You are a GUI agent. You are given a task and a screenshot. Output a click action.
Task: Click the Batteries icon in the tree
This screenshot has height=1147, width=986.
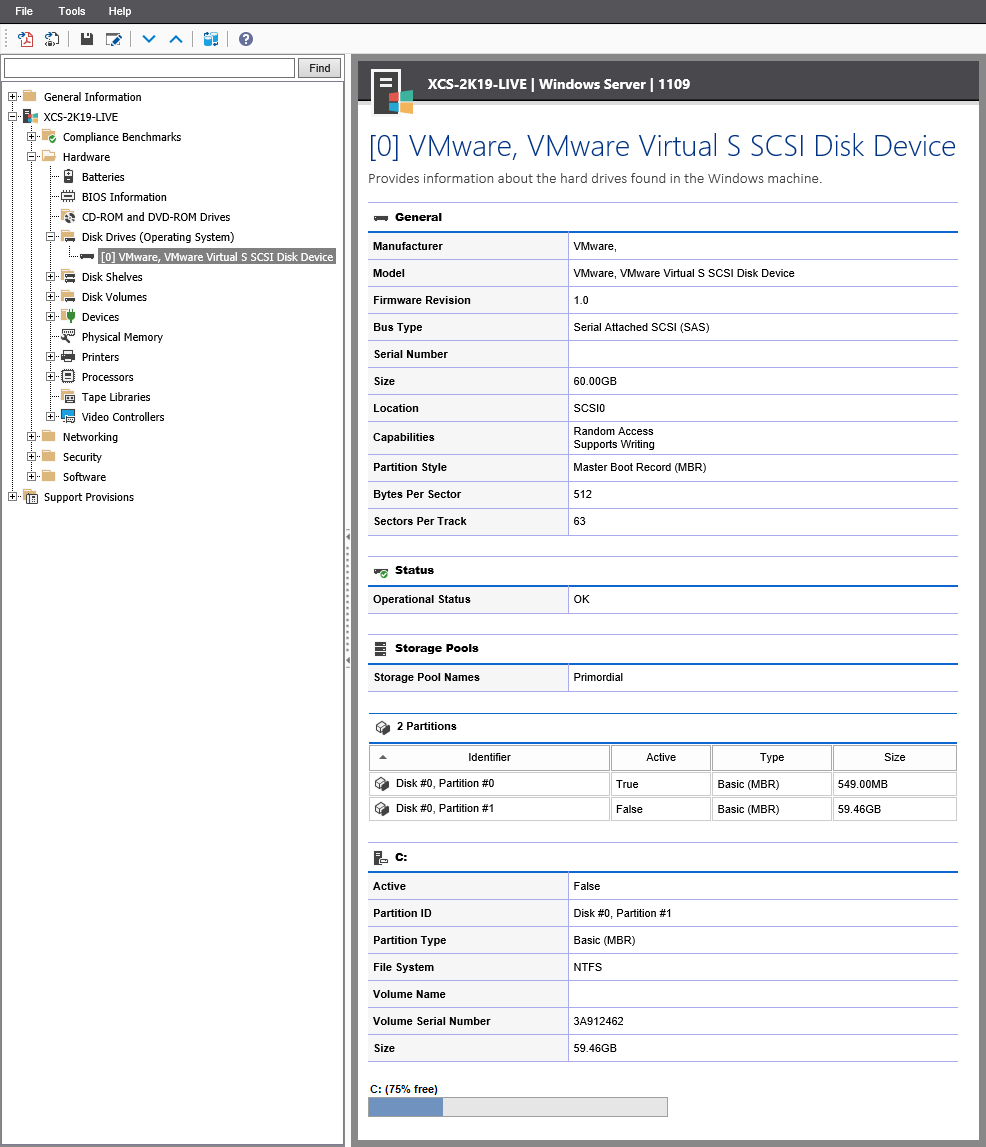pos(68,176)
